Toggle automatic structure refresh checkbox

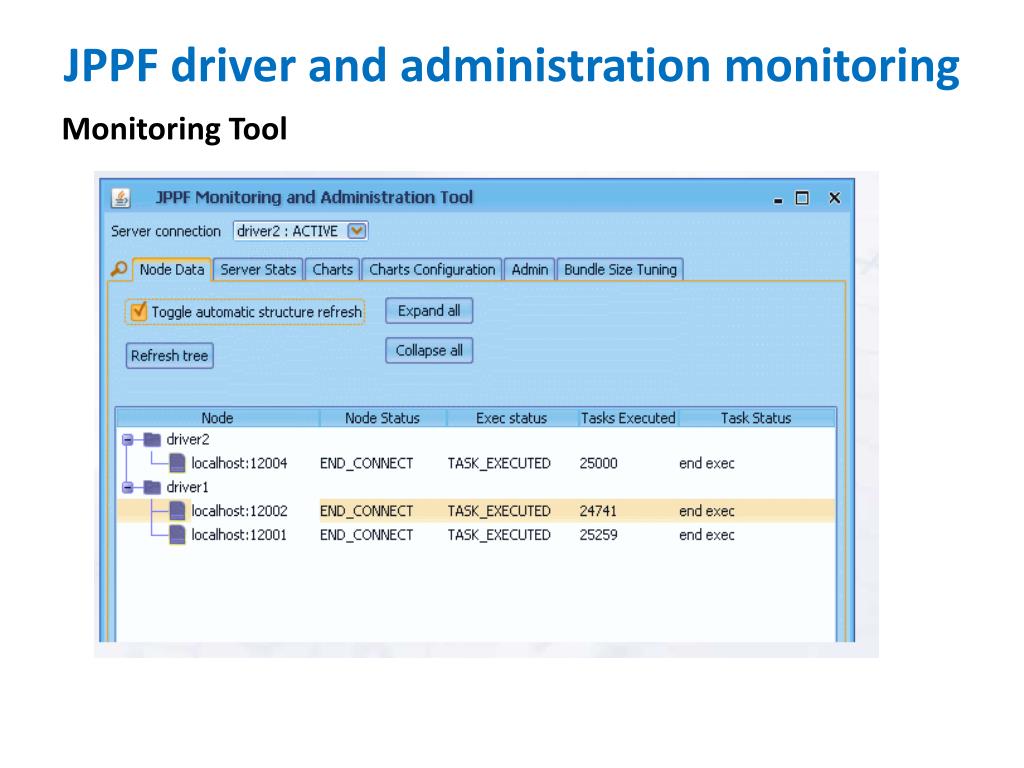point(138,312)
